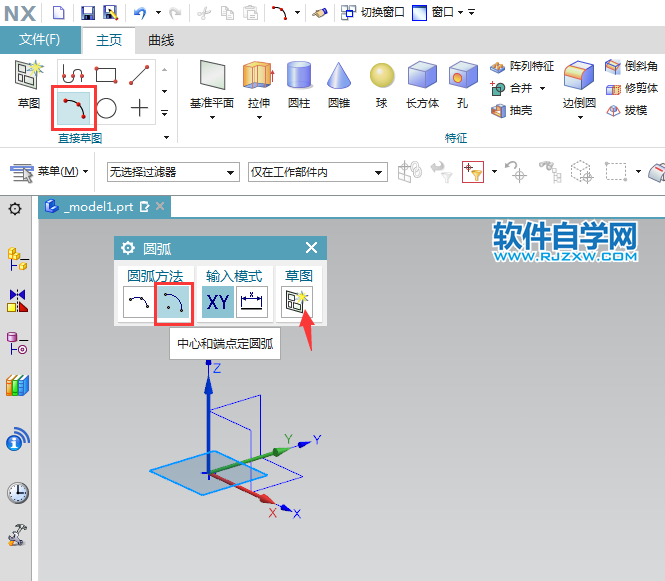
Task: Switch to the 曲线 curve tab
Action: pos(161,40)
